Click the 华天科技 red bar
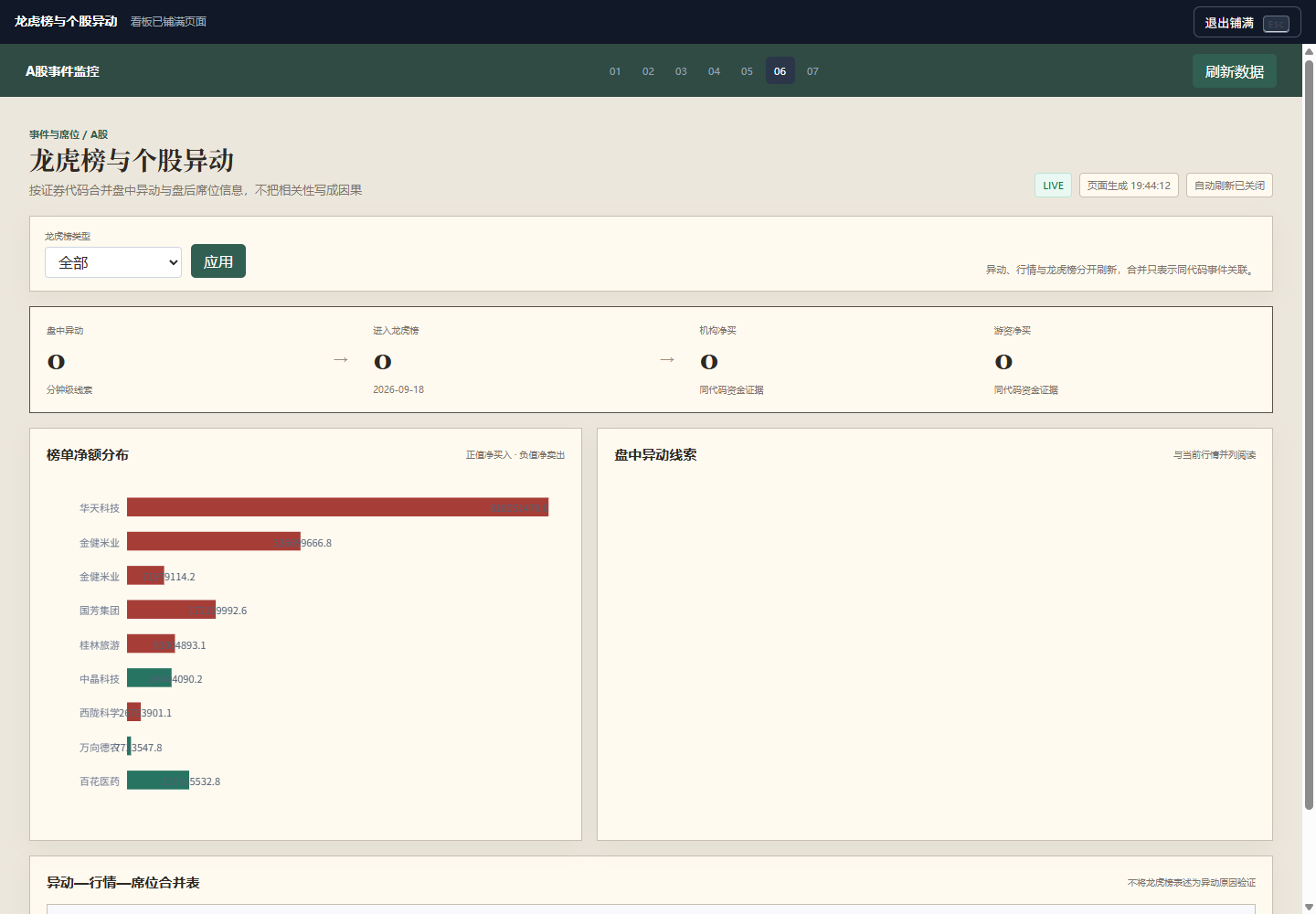 (x=337, y=507)
